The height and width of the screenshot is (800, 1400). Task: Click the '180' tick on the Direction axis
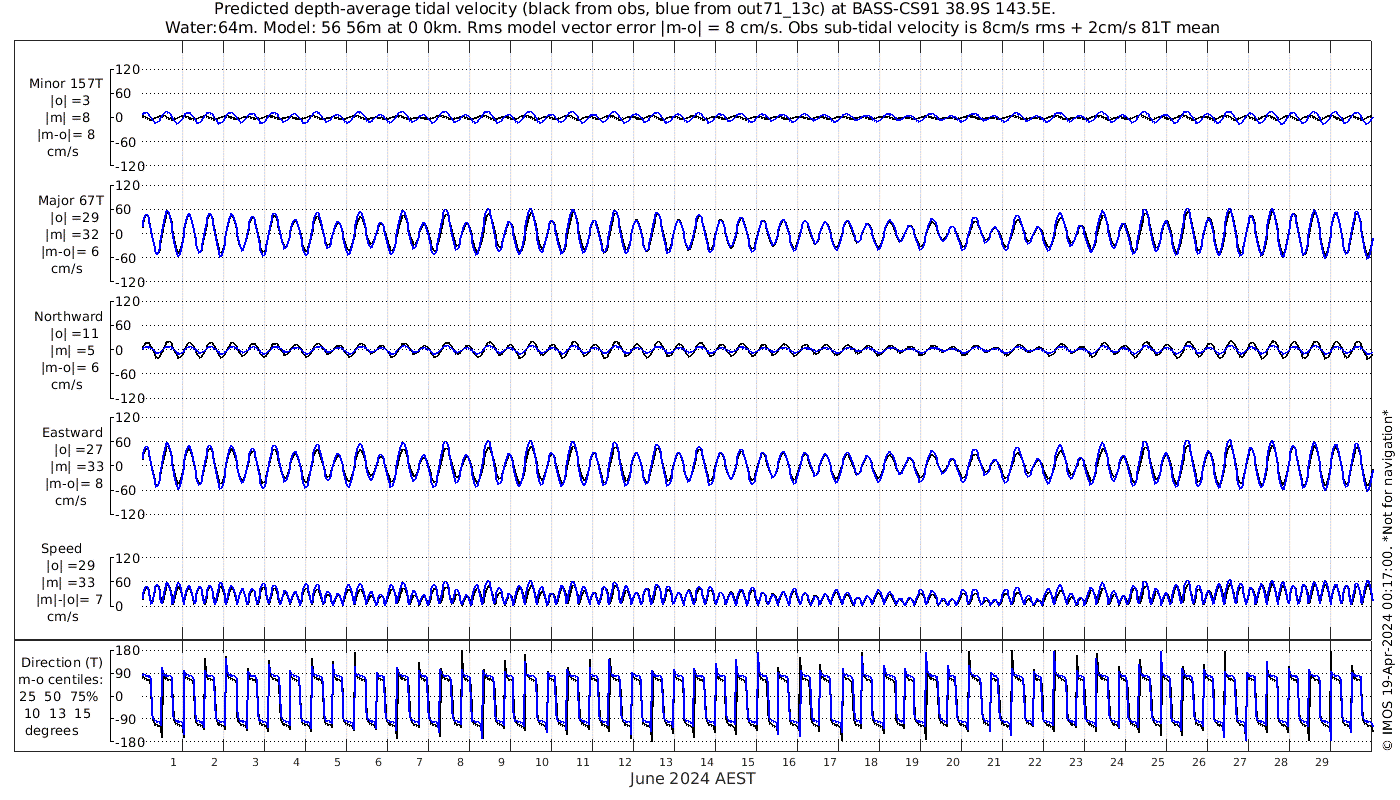coord(125,651)
